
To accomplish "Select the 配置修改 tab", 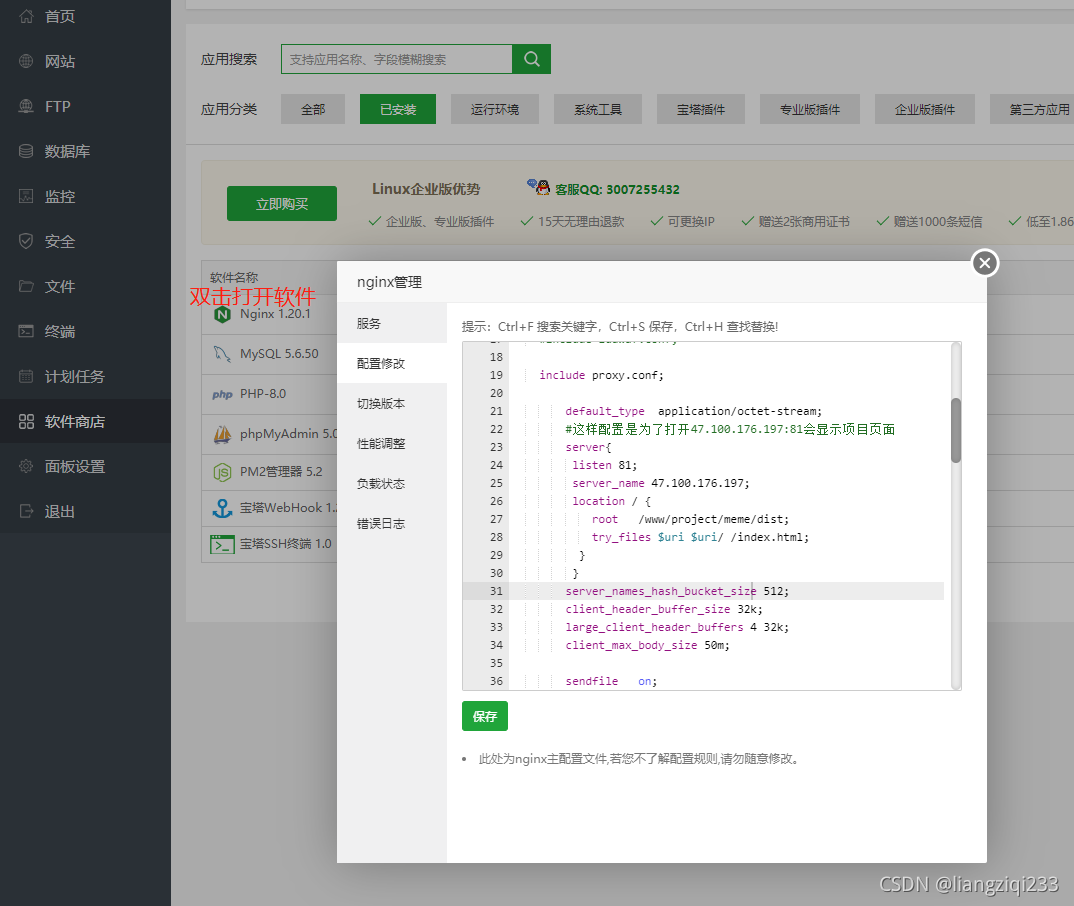I will (x=392, y=363).
